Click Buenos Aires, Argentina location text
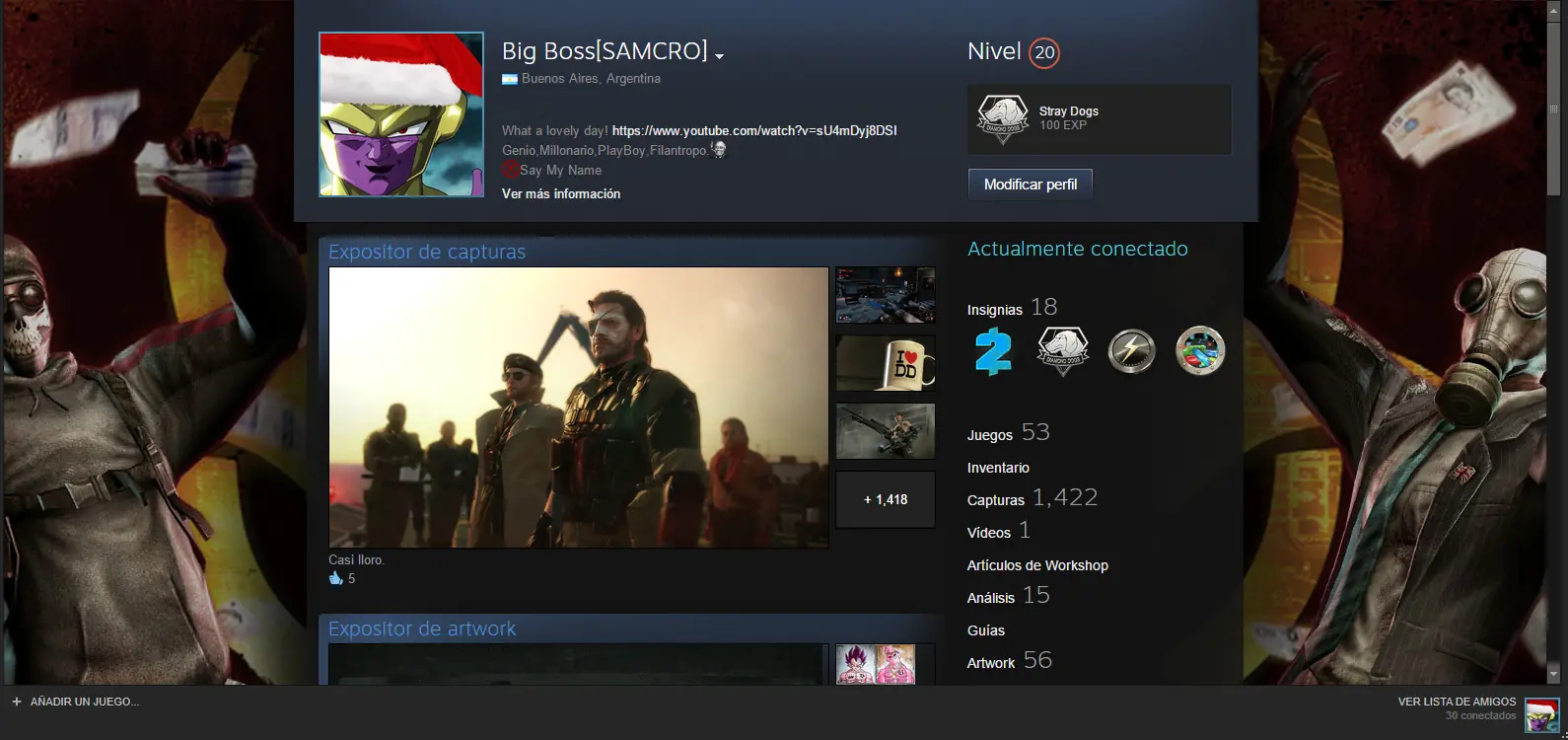This screenshot has height=740, width=1568. [591, 79]
